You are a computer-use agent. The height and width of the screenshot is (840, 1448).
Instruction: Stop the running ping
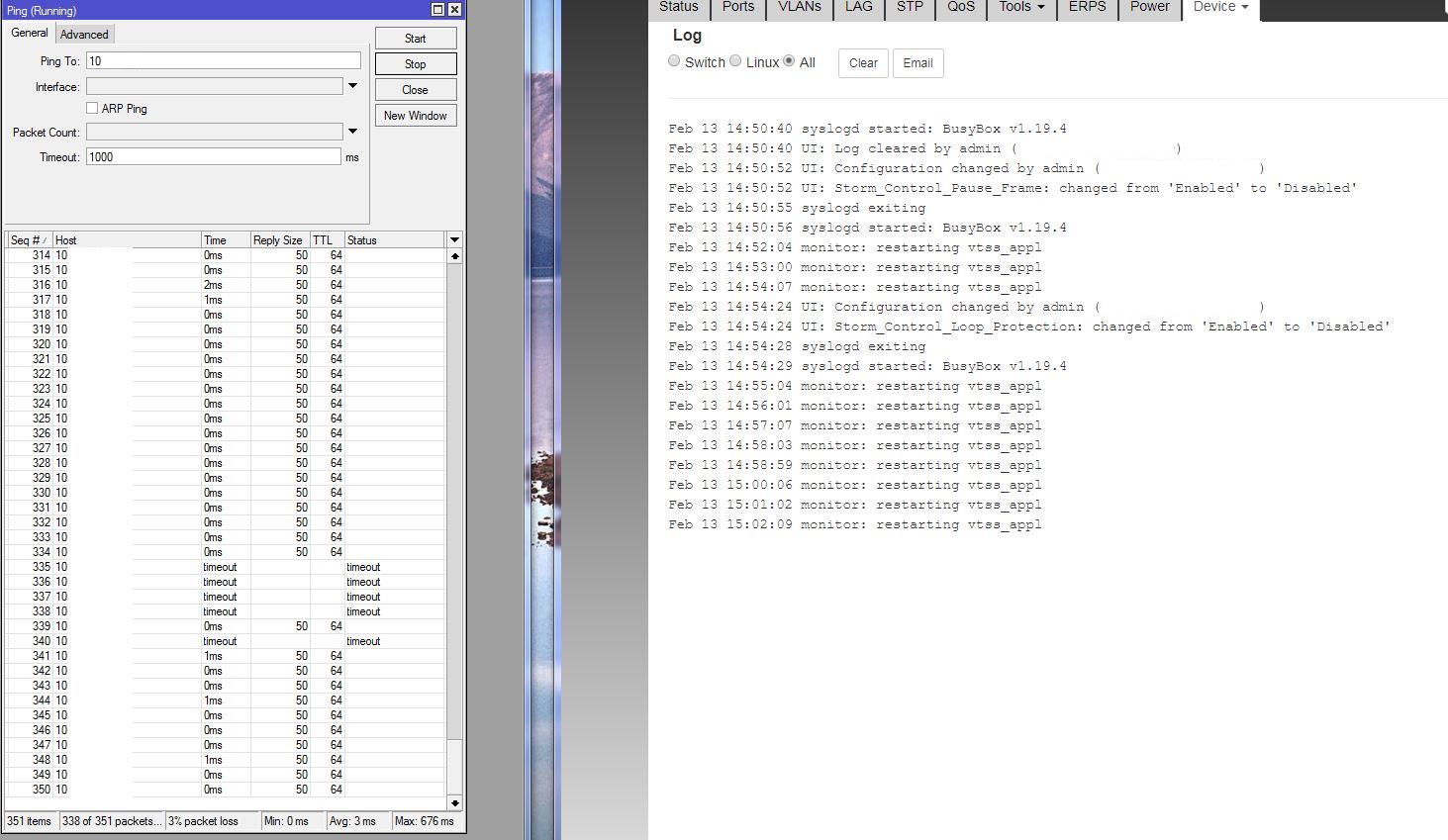[x=415, y=64]
